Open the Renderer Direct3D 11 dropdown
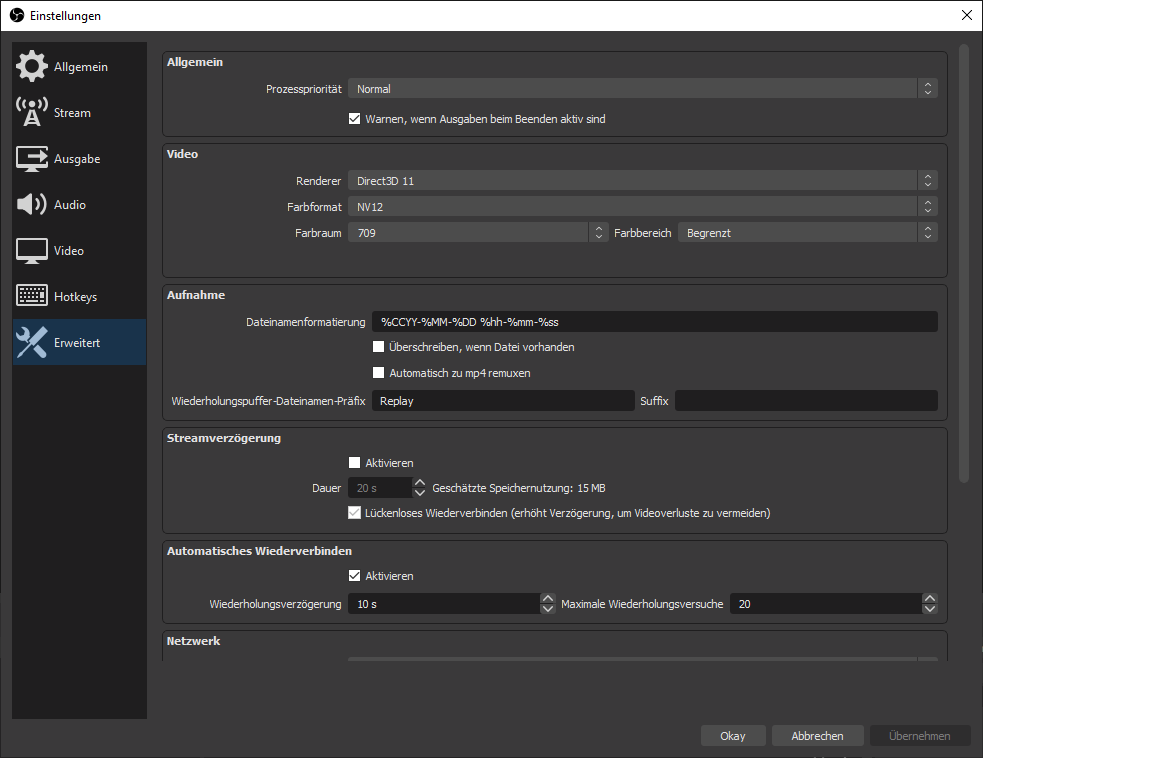This screenshot has height=758, width=1152. 643,181
